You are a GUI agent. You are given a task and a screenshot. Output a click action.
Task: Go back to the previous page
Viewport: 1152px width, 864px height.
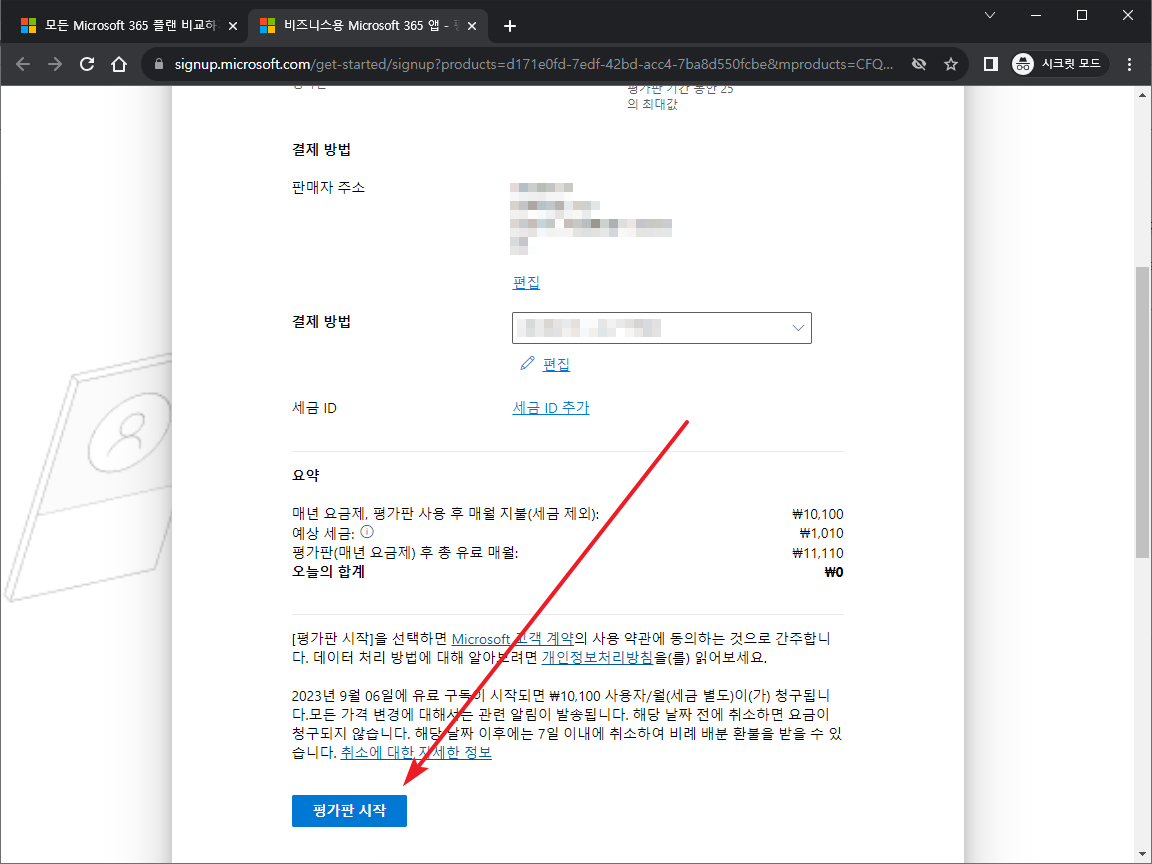point(23,65)
